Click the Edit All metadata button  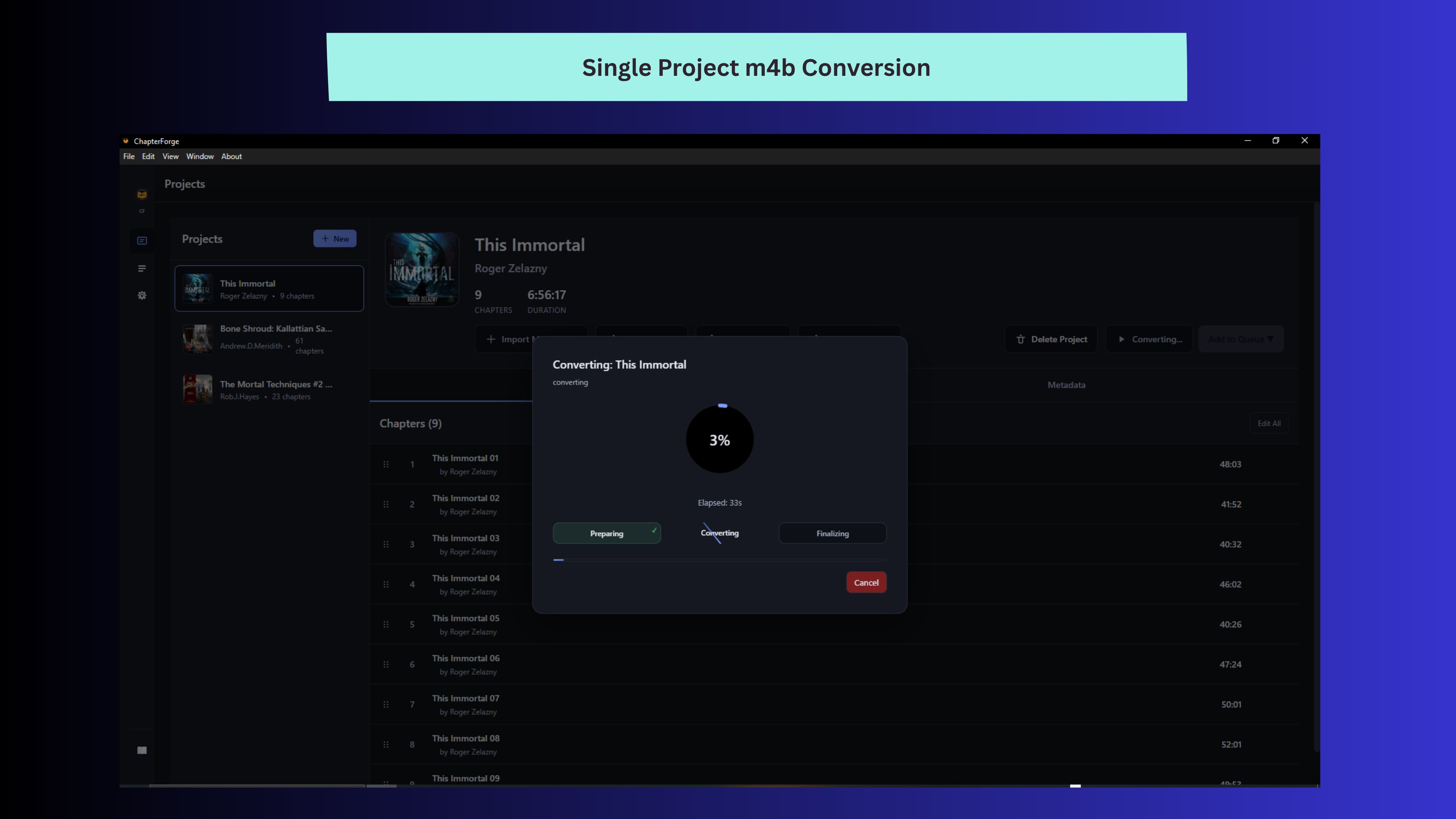coord(1269,423)
